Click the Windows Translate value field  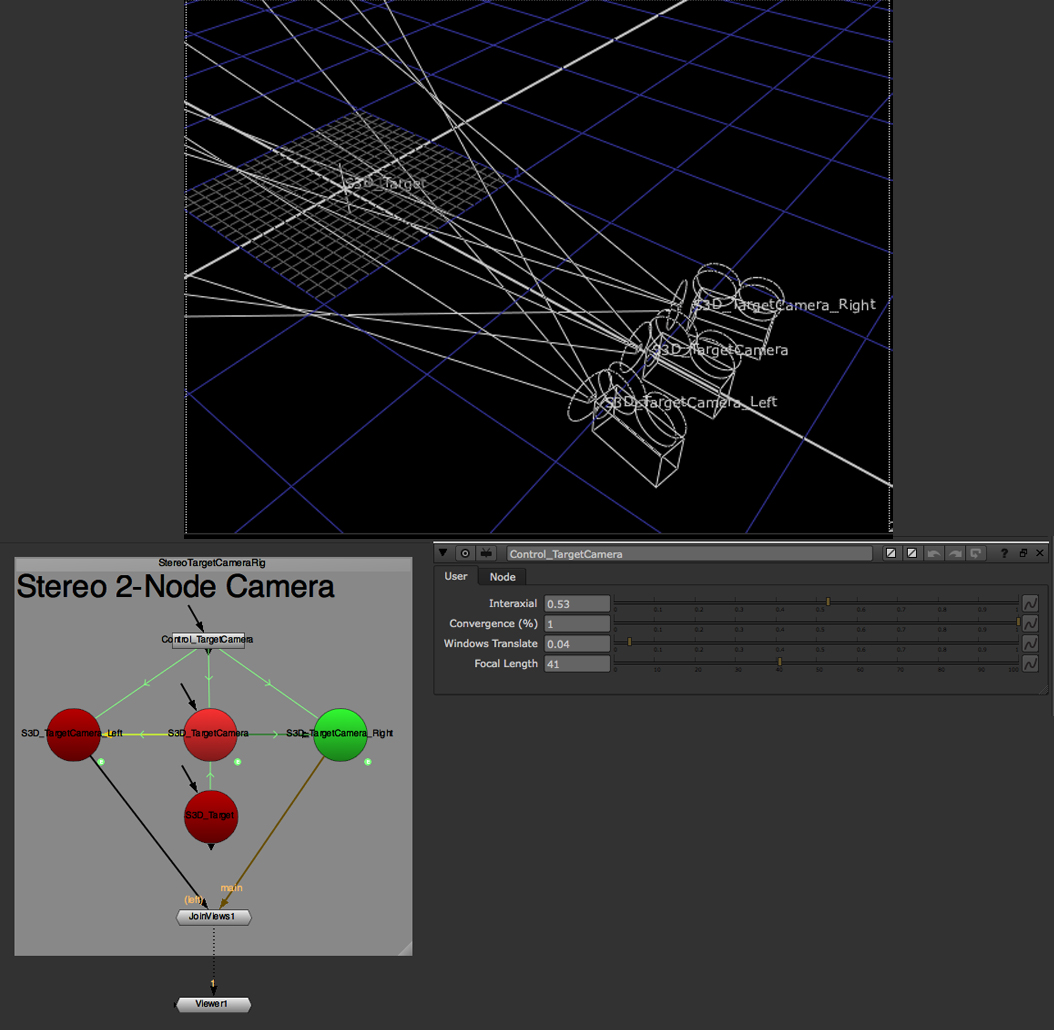pyautogui.click(x=577, y=644)
